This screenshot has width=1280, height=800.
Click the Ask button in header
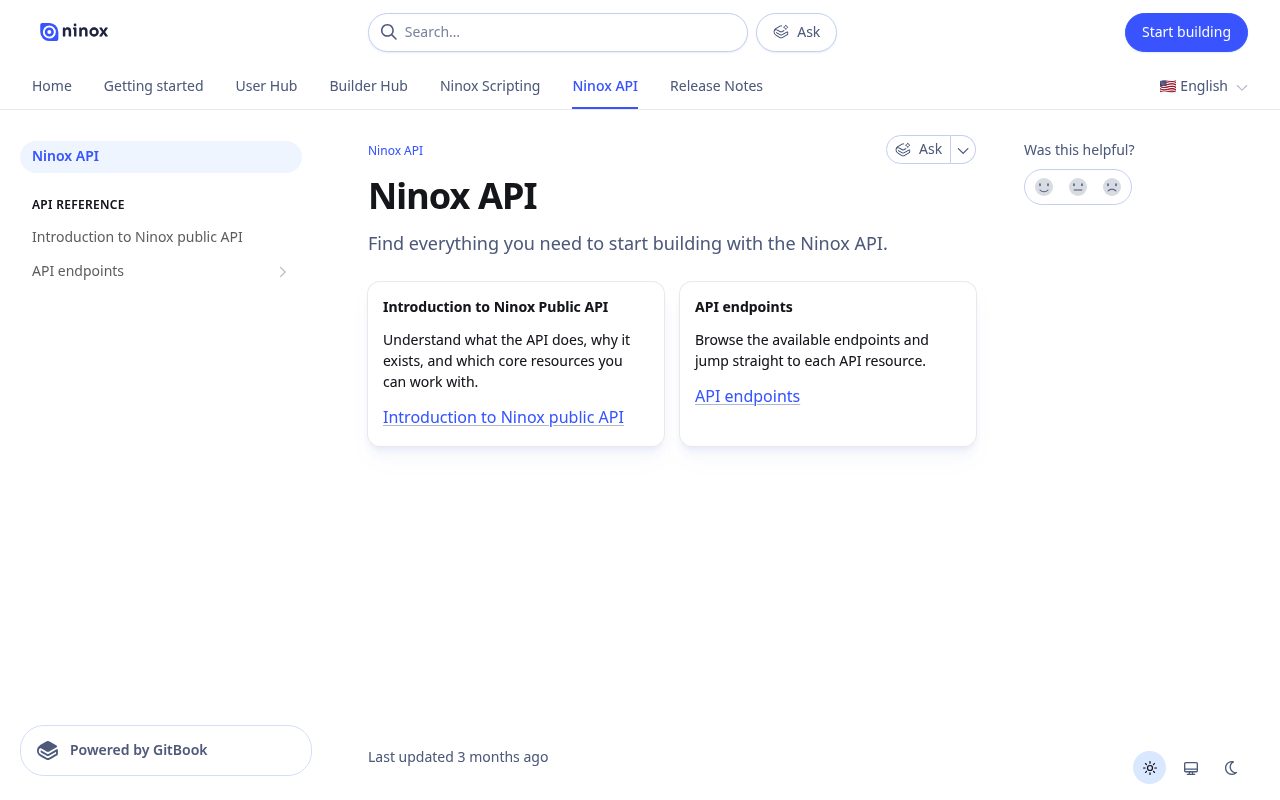[796, 32]
